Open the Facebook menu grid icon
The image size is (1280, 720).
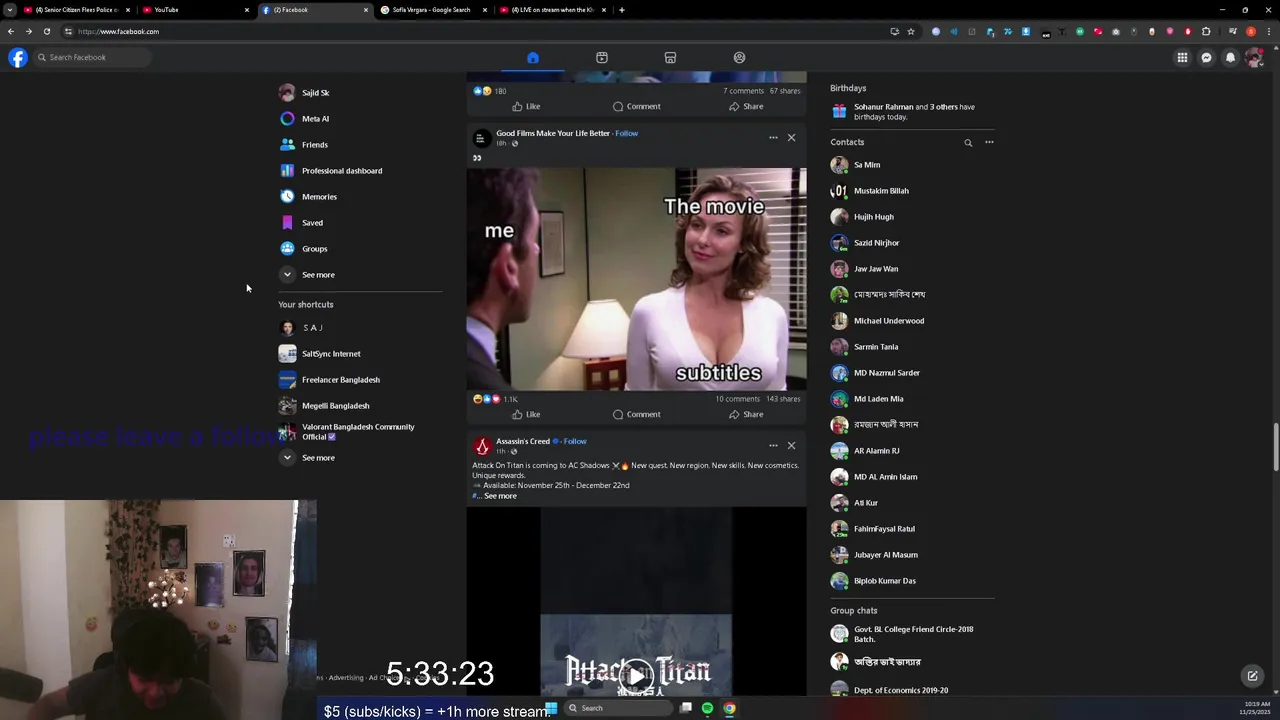tap(1182, 57)
